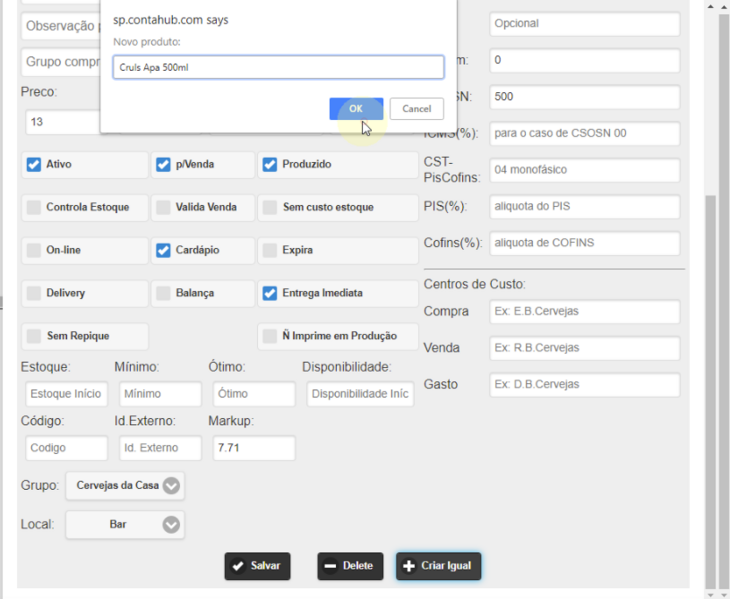This screenshot has height=599, width=730.
Task: Click the minus icon on Delete
Action: (330, 566)
